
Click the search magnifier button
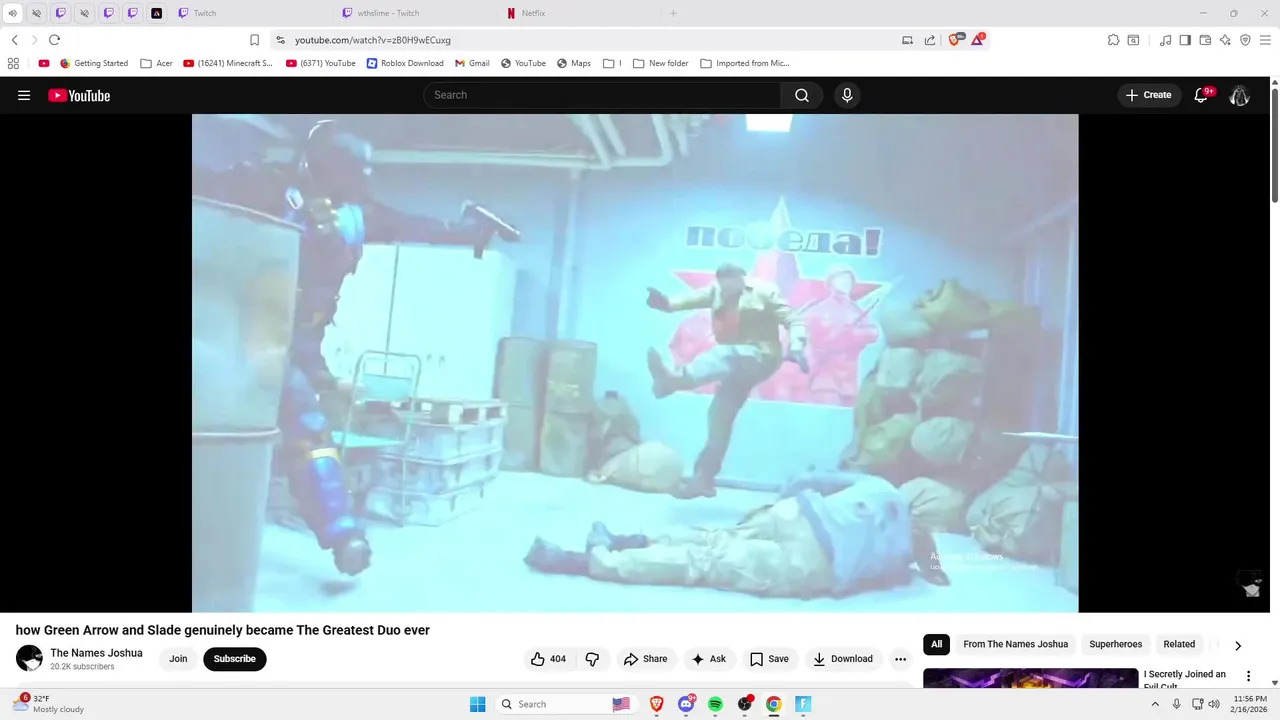coord(801,95)
